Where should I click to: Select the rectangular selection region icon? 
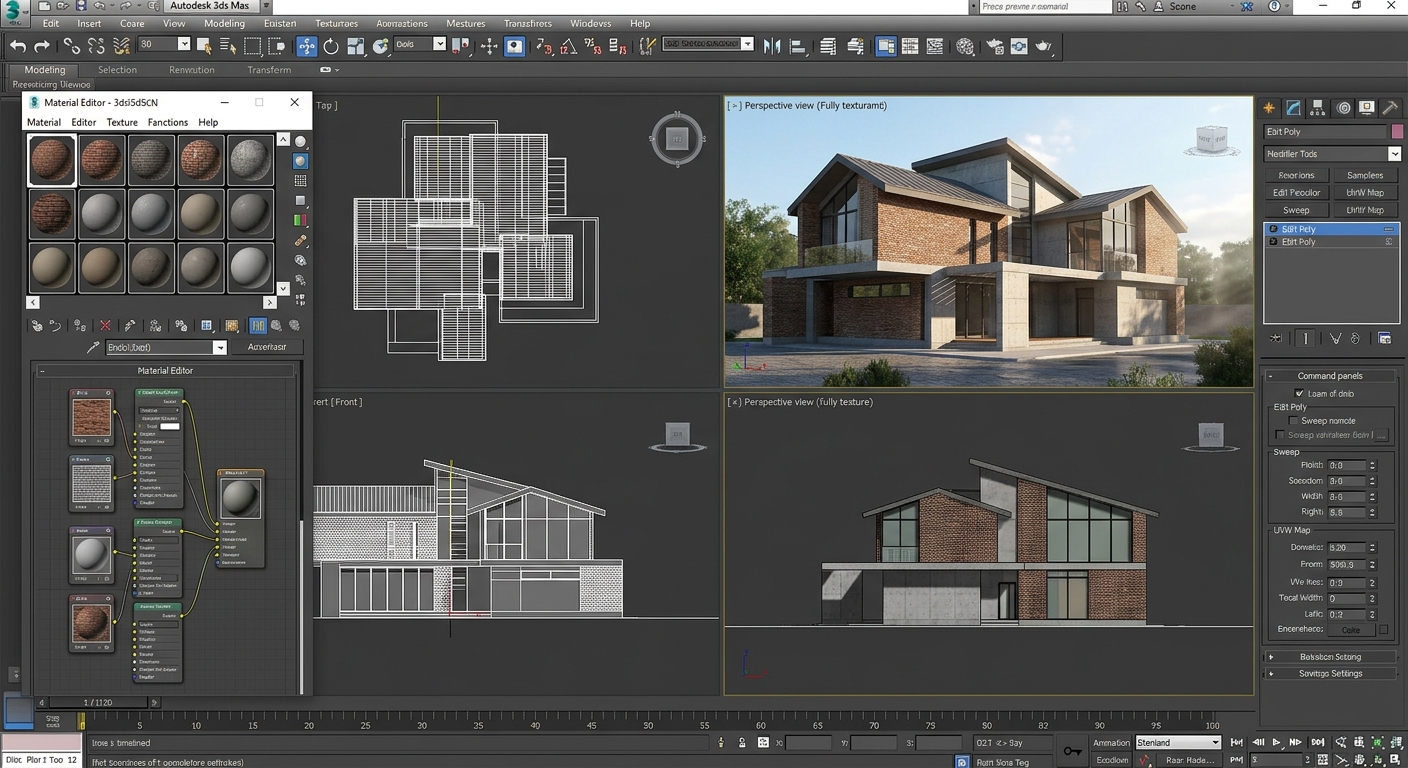(250, 45)
